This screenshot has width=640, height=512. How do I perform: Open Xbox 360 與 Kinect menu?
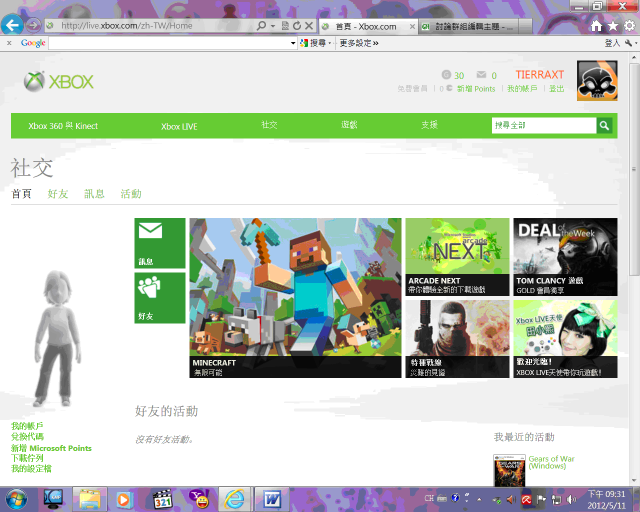click(x=63, y=126)
